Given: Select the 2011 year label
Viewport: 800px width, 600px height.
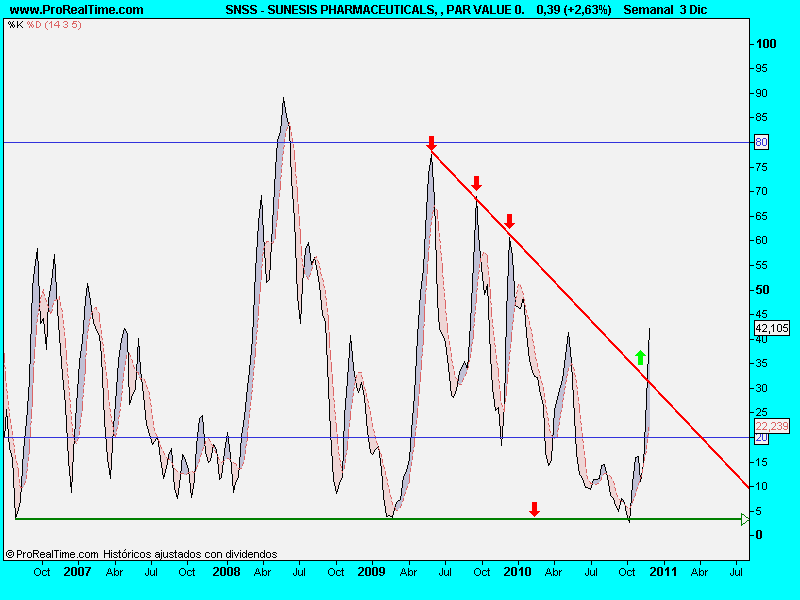Looking at the screenshot, I should (663, 572).
